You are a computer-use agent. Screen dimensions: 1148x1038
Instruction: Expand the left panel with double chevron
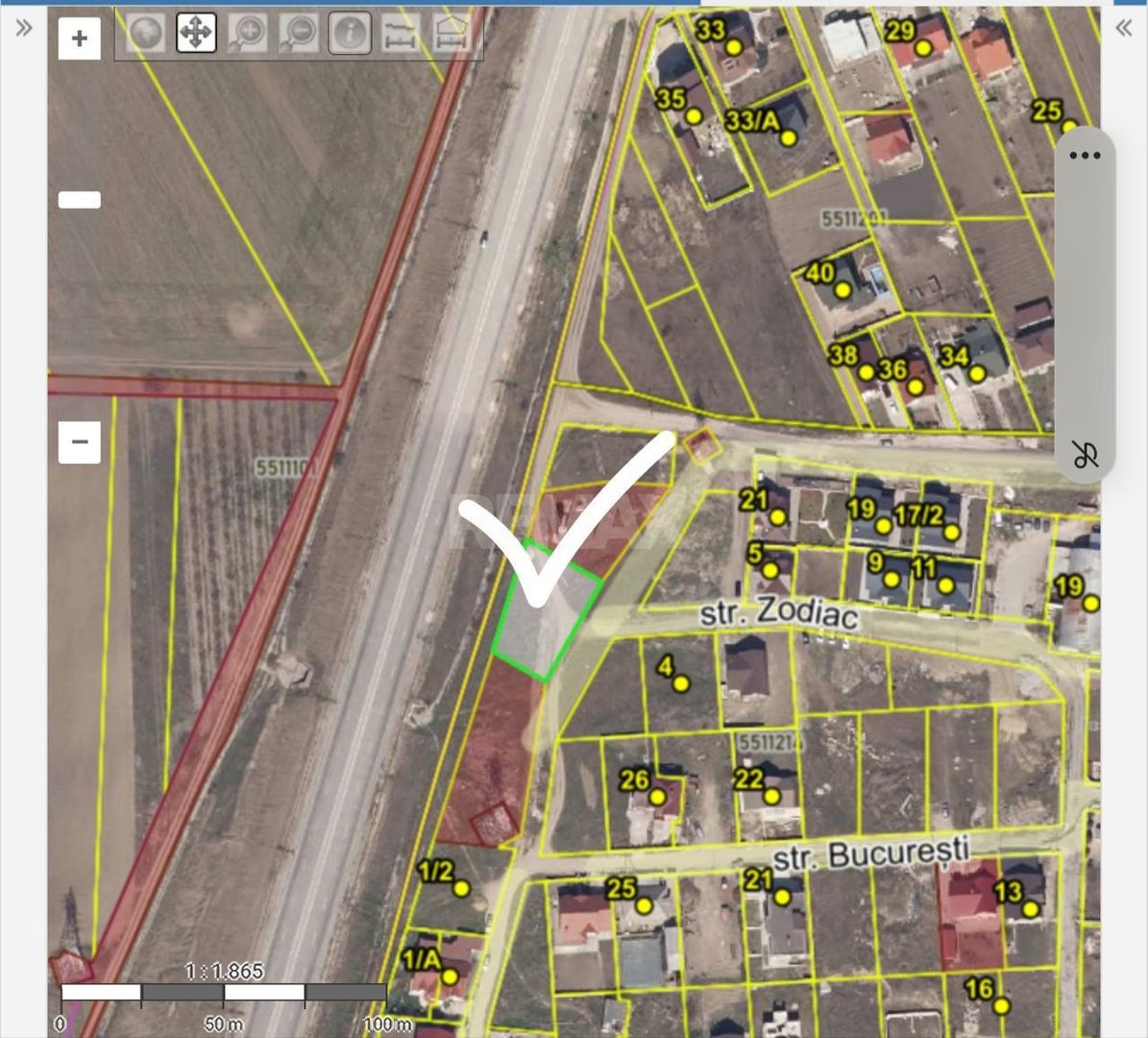click(x=23, y=29)
